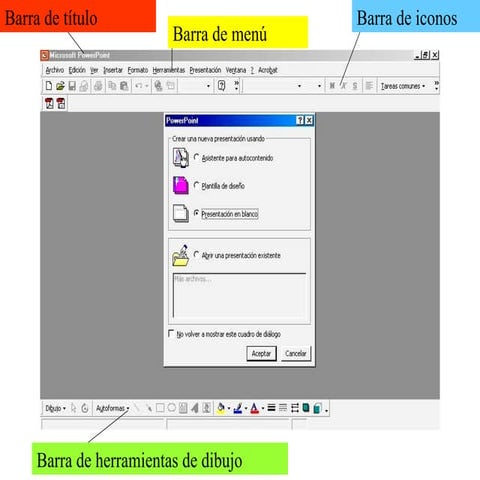This screenshot has height=480, width=480.
Task: Click the Office Assistant help icon
Action: click(221, 86)
